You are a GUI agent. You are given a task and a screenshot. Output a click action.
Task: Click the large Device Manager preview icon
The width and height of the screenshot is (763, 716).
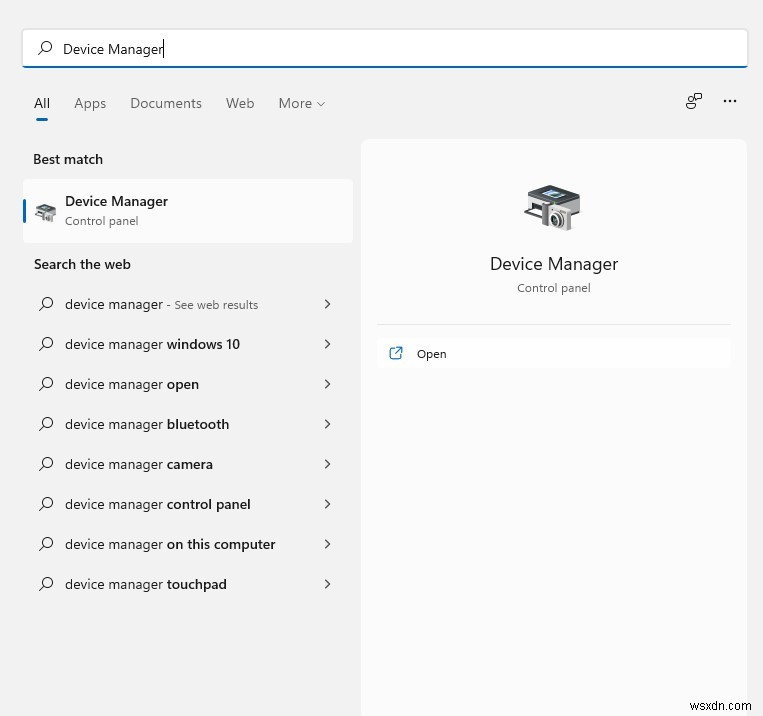pyautogui.click(x=553, y=208)
